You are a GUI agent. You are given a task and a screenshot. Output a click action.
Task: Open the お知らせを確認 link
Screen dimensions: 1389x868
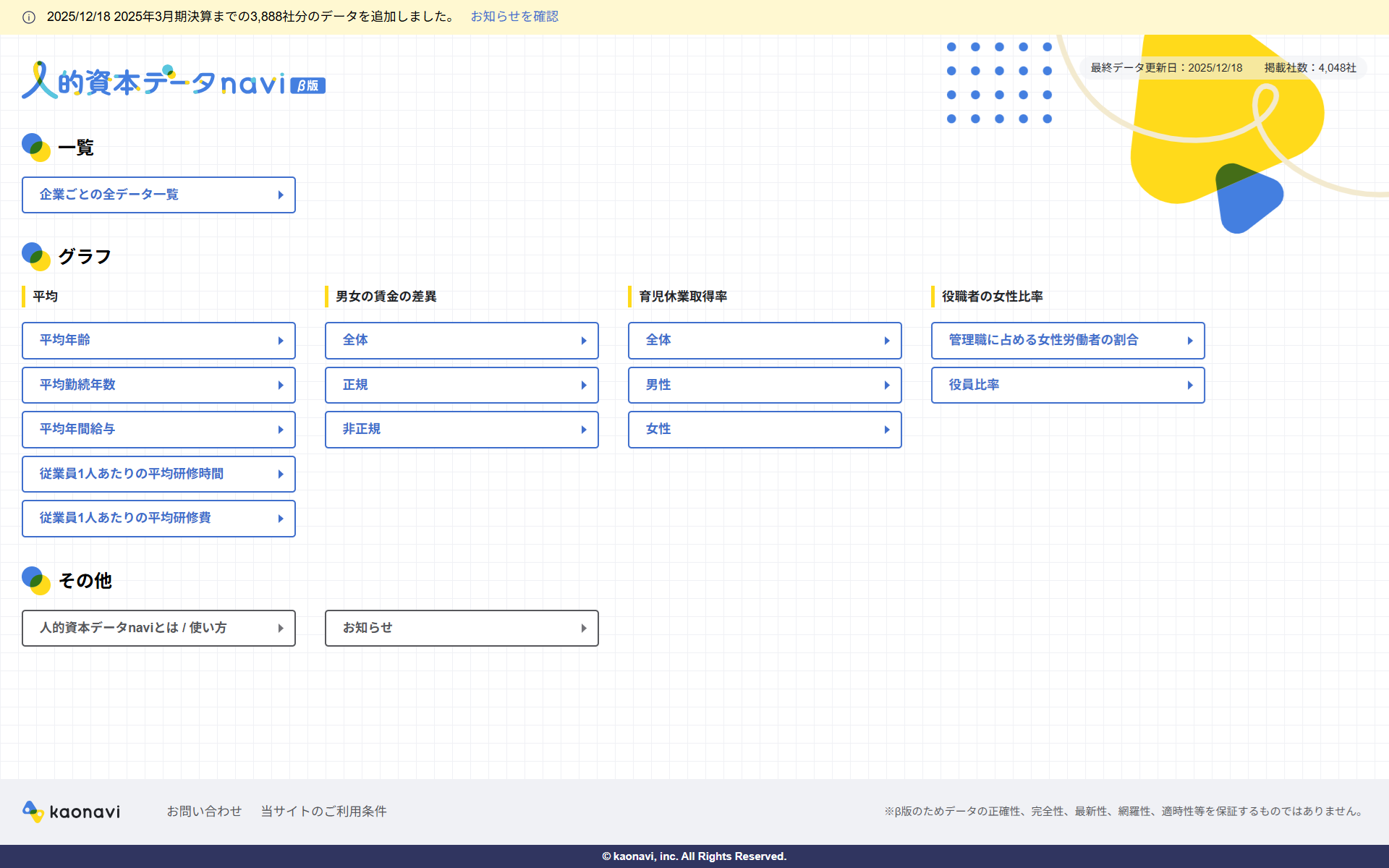[514, 17]
